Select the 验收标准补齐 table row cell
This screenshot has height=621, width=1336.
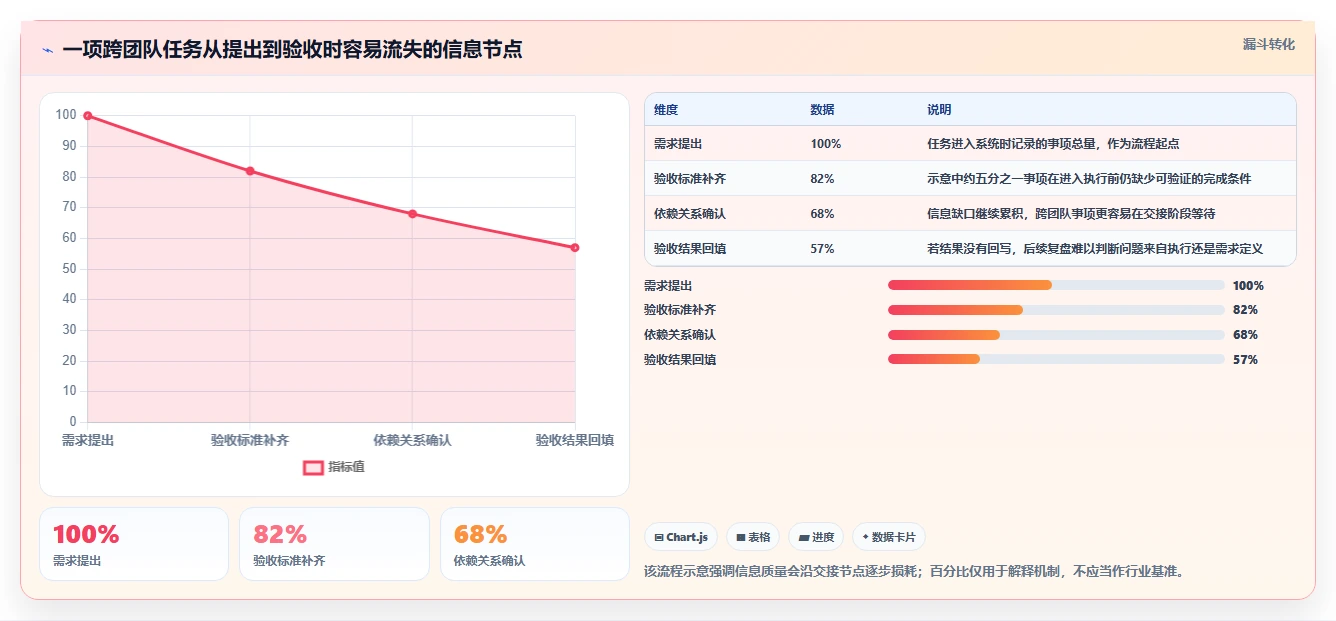[x=690, y=179]
